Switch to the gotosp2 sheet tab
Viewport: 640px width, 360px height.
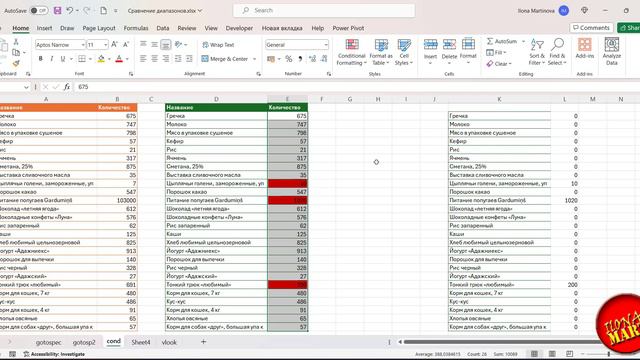click(84, 342)
